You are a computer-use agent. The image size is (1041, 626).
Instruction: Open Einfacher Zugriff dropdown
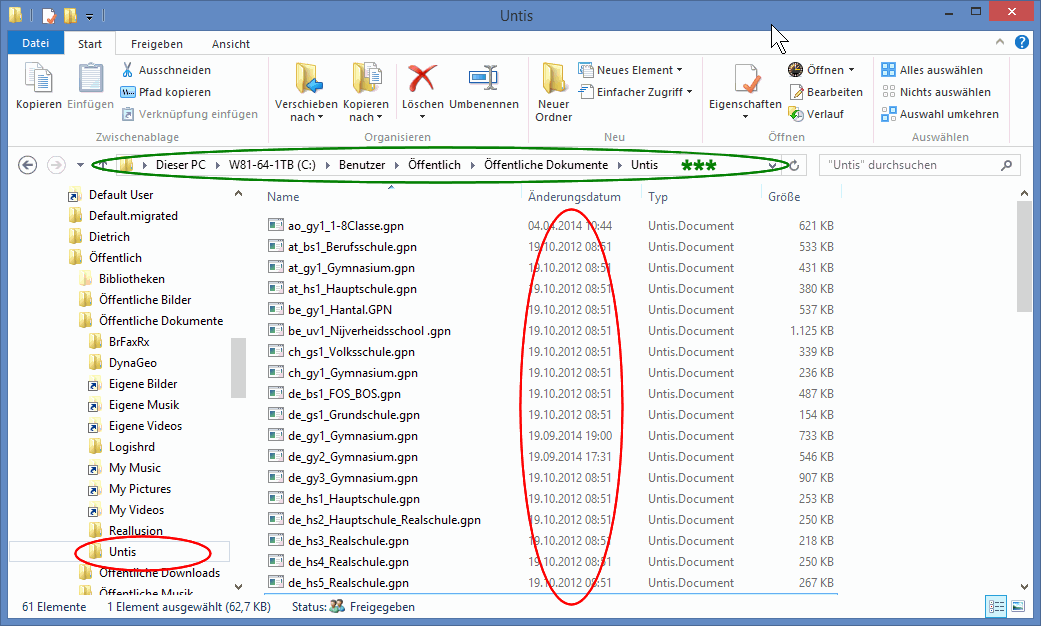pos(634,92)
